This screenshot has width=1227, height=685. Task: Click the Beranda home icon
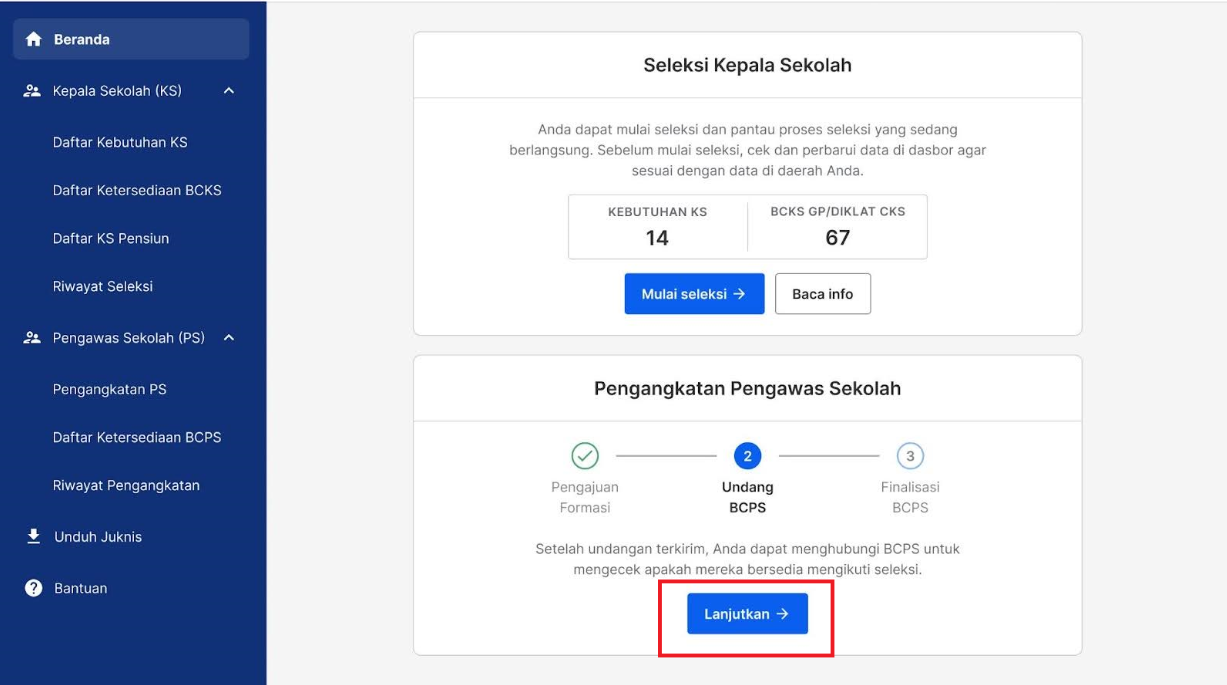point(34,39)
